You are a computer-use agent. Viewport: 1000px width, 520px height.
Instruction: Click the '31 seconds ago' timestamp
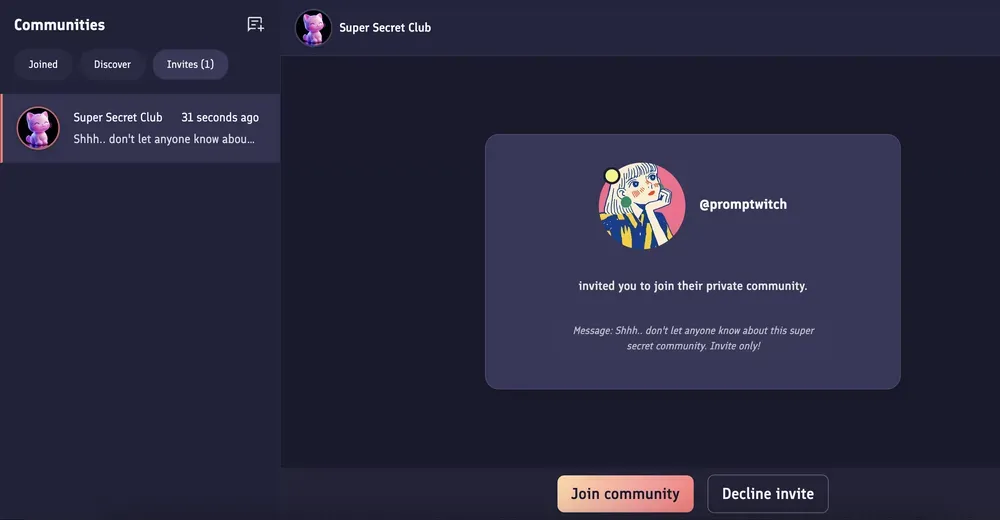click(220, 117)
